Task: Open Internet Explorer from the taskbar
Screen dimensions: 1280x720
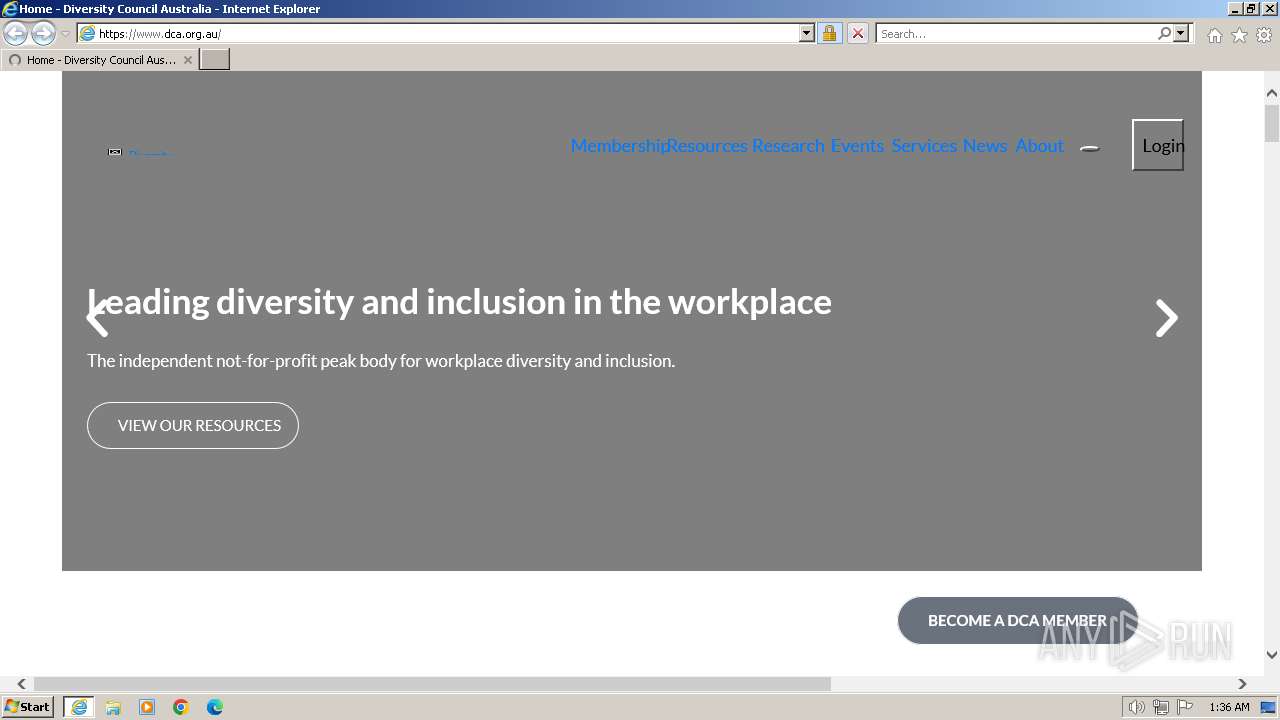Action: (x=79, y=707)
